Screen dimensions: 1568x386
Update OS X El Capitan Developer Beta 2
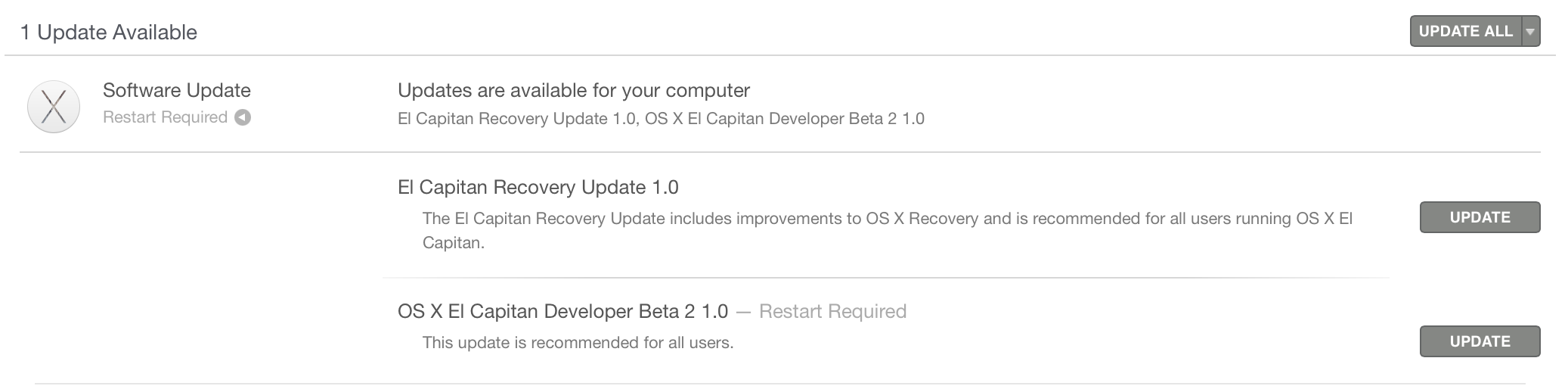[1480, 341]
